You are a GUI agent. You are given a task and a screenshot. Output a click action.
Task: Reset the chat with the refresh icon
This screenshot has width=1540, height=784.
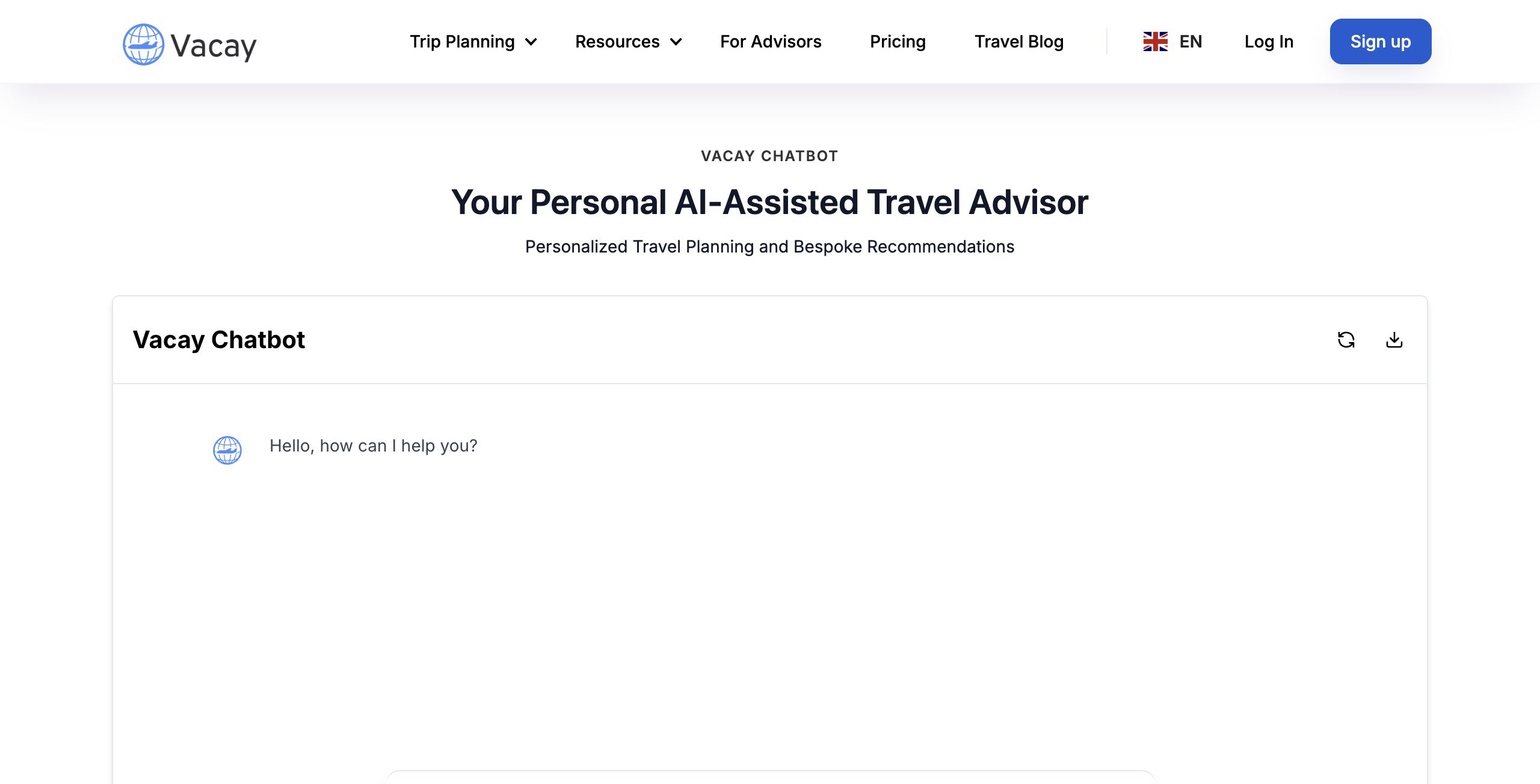[x=1346, y=340]
